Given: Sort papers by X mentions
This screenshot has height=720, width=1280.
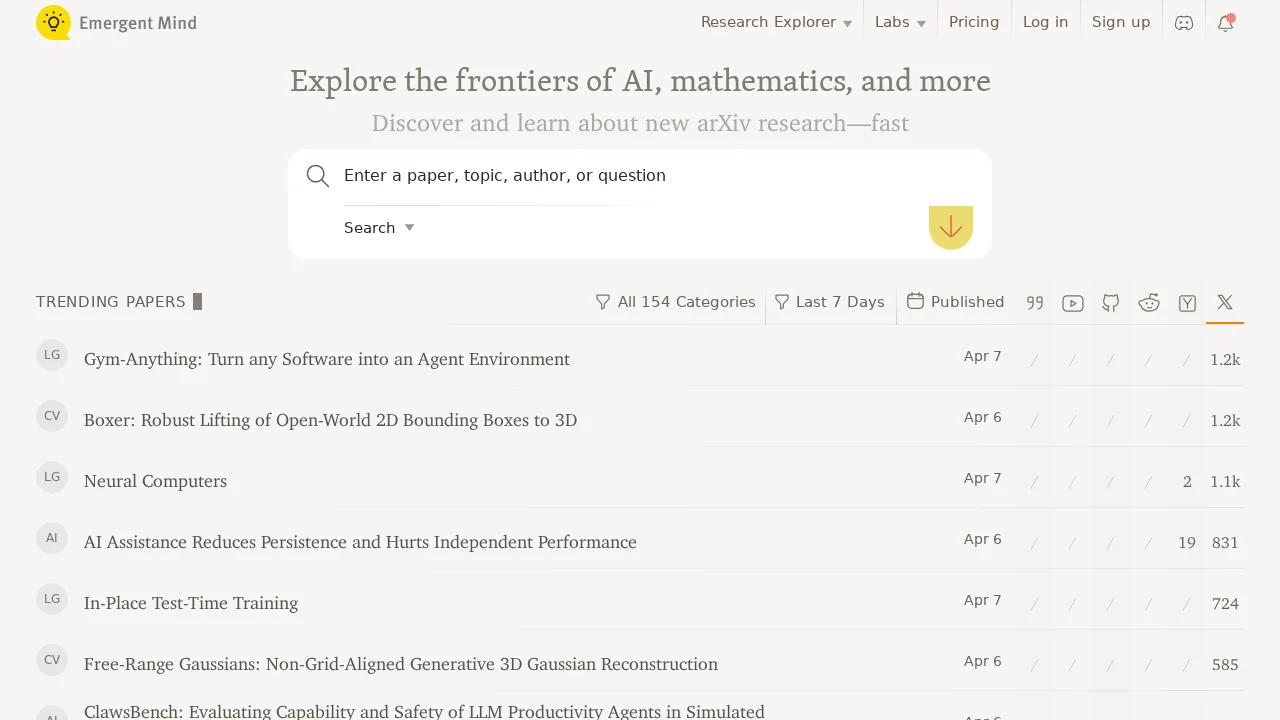Looking at the screenshot, I should (x=1225, y=303).
